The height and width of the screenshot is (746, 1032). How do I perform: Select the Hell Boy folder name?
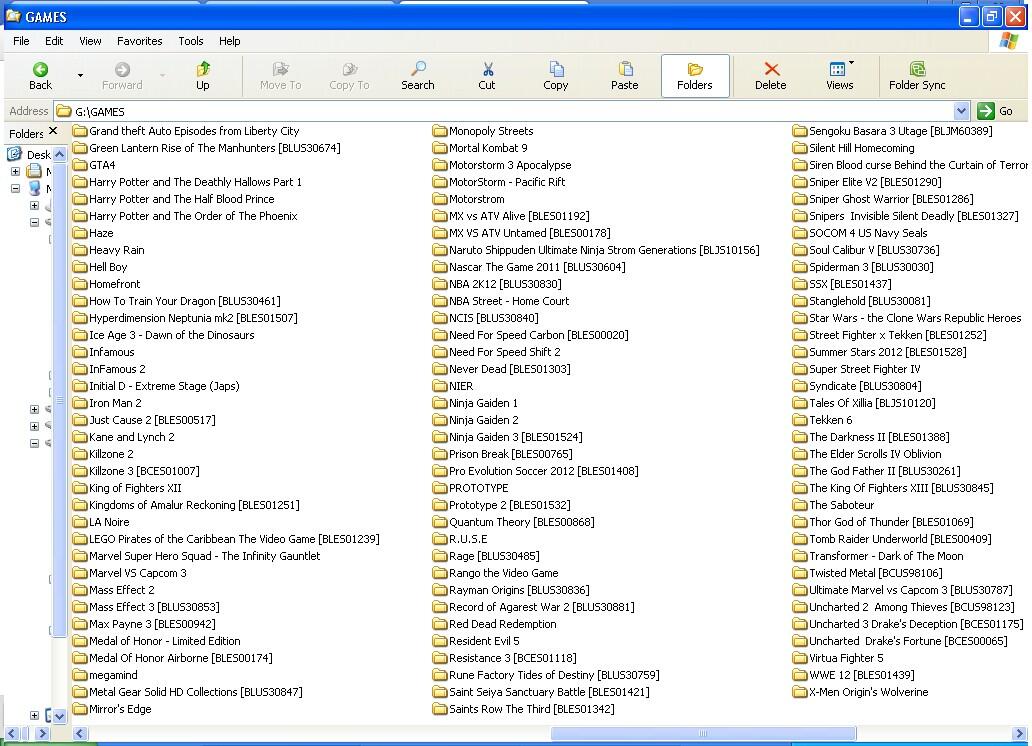coord(108,267)
